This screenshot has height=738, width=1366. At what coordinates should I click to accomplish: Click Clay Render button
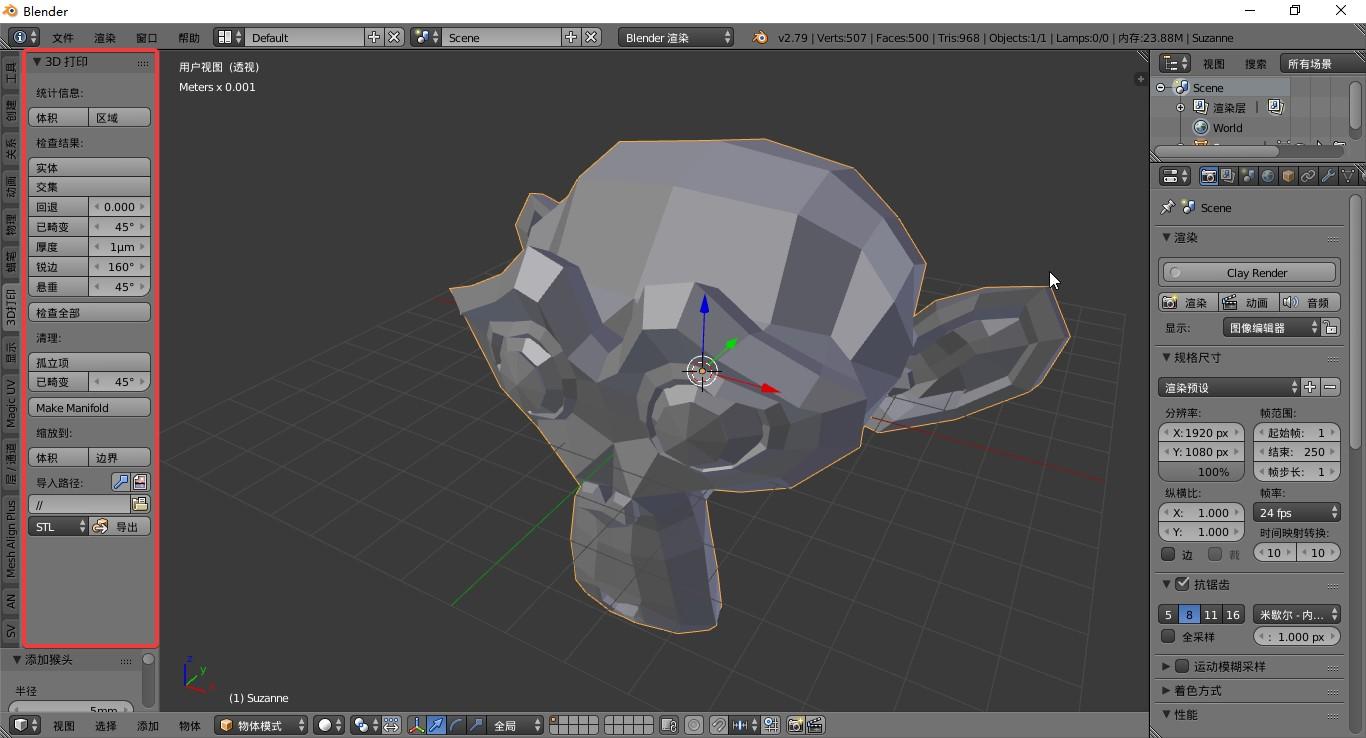point(1249,272)
